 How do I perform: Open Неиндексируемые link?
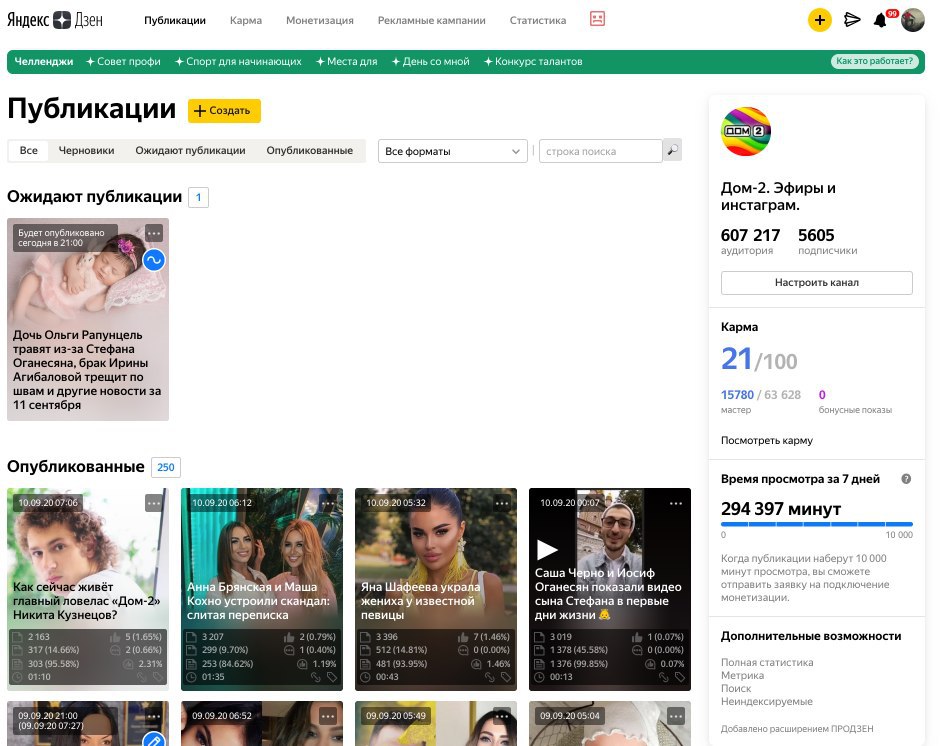(767, 701)
